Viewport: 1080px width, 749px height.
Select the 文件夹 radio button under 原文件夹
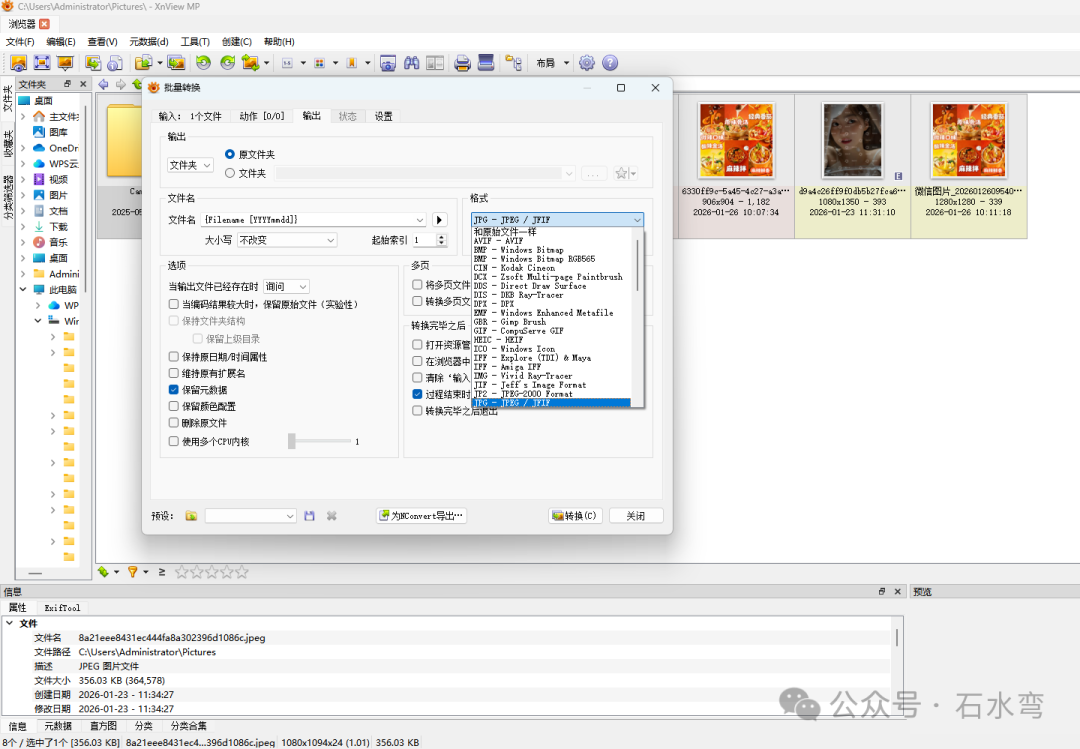coord(230,173)
